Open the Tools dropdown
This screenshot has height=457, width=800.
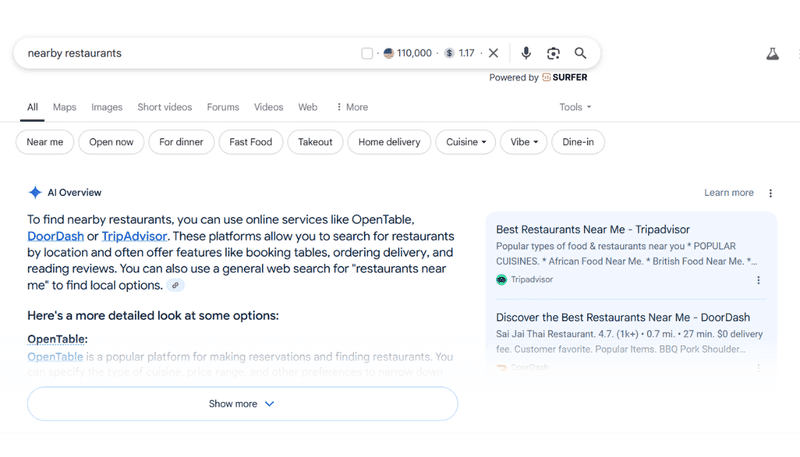[x=575, y=107]
